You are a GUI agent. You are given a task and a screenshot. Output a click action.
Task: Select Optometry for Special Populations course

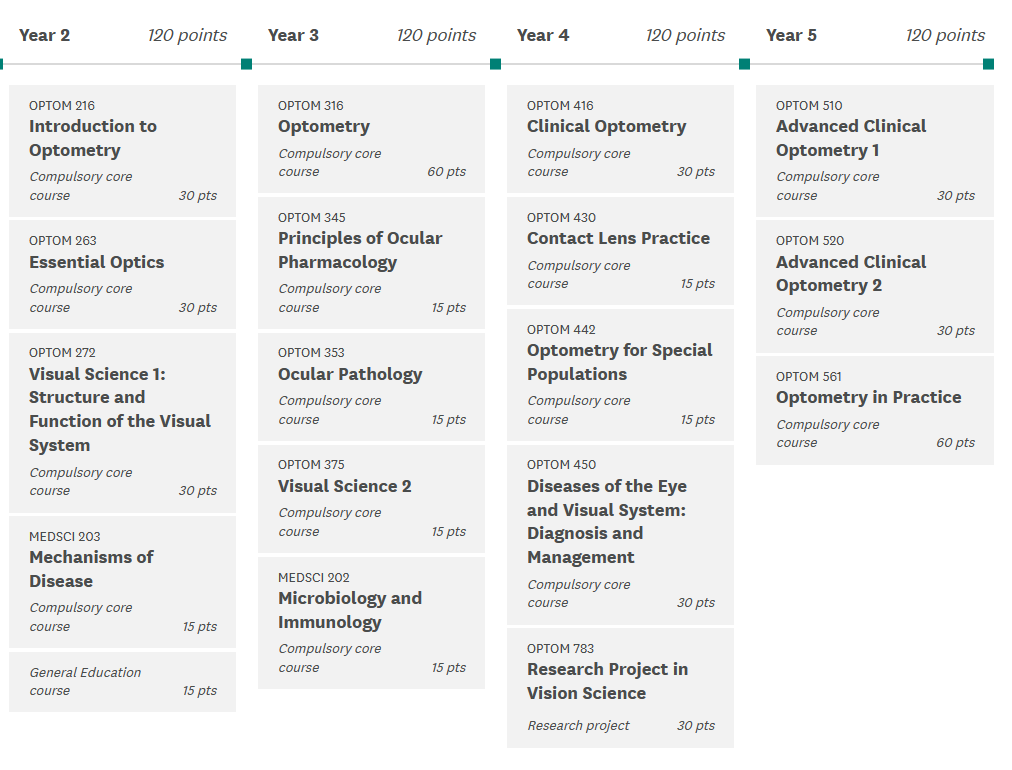(x=620, y=374)
